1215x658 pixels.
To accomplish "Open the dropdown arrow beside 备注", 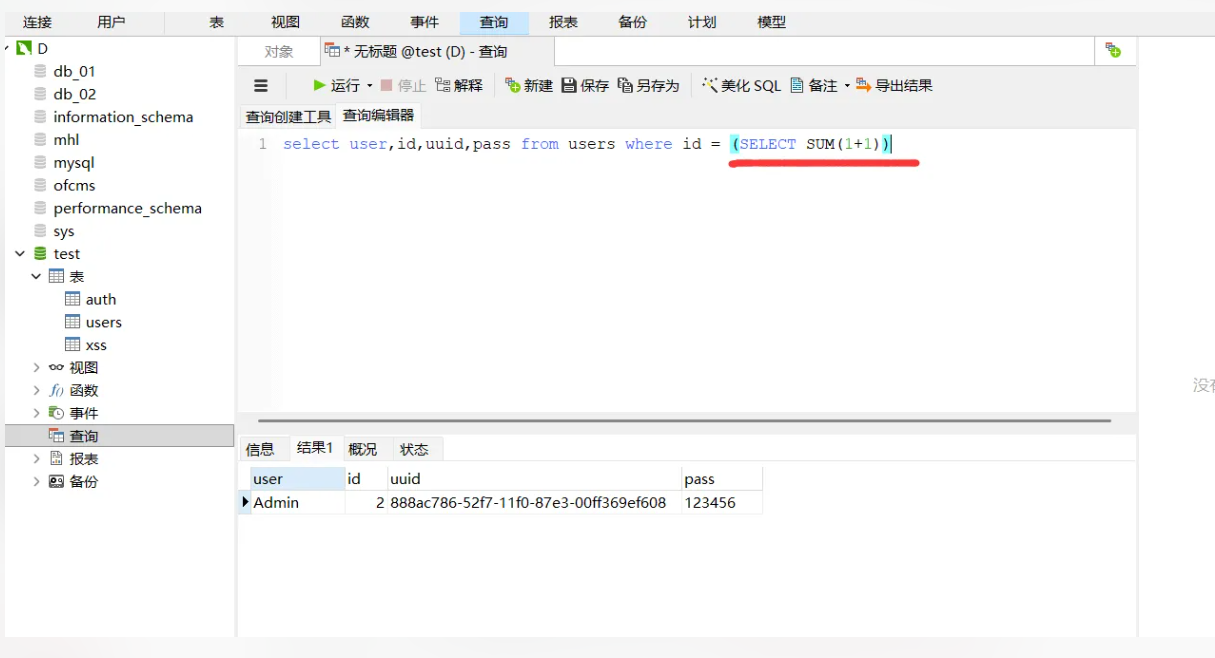I will tap(847, 85).
